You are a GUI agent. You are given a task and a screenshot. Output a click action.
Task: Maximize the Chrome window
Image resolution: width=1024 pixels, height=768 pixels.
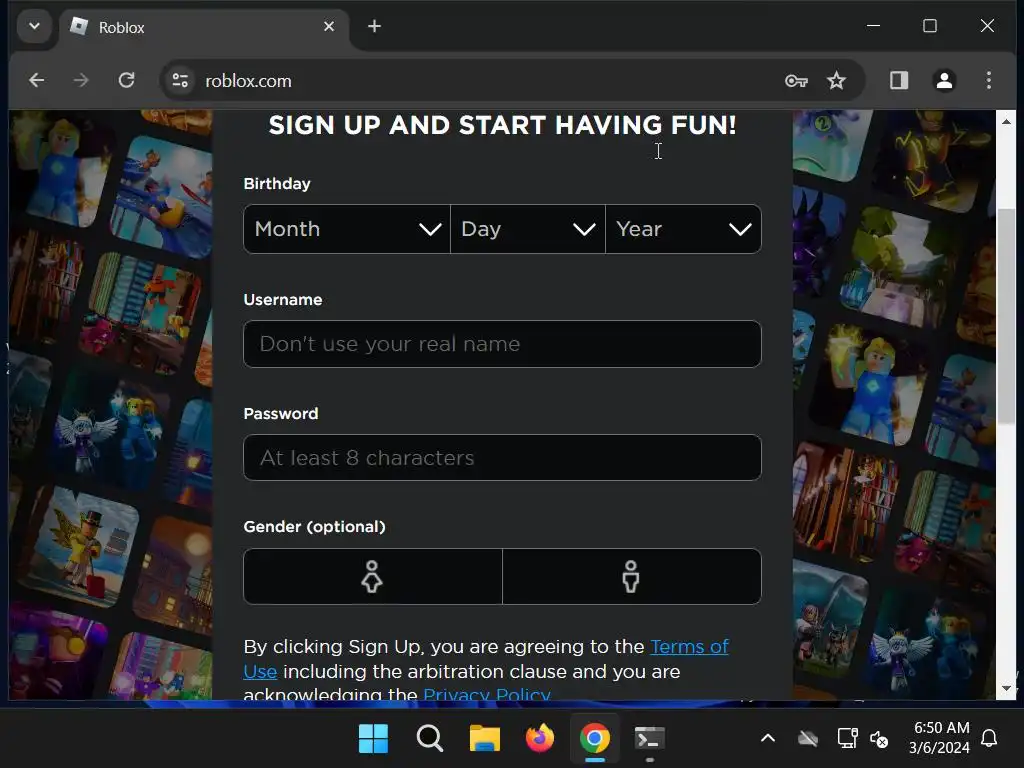[x=930, y=26]
